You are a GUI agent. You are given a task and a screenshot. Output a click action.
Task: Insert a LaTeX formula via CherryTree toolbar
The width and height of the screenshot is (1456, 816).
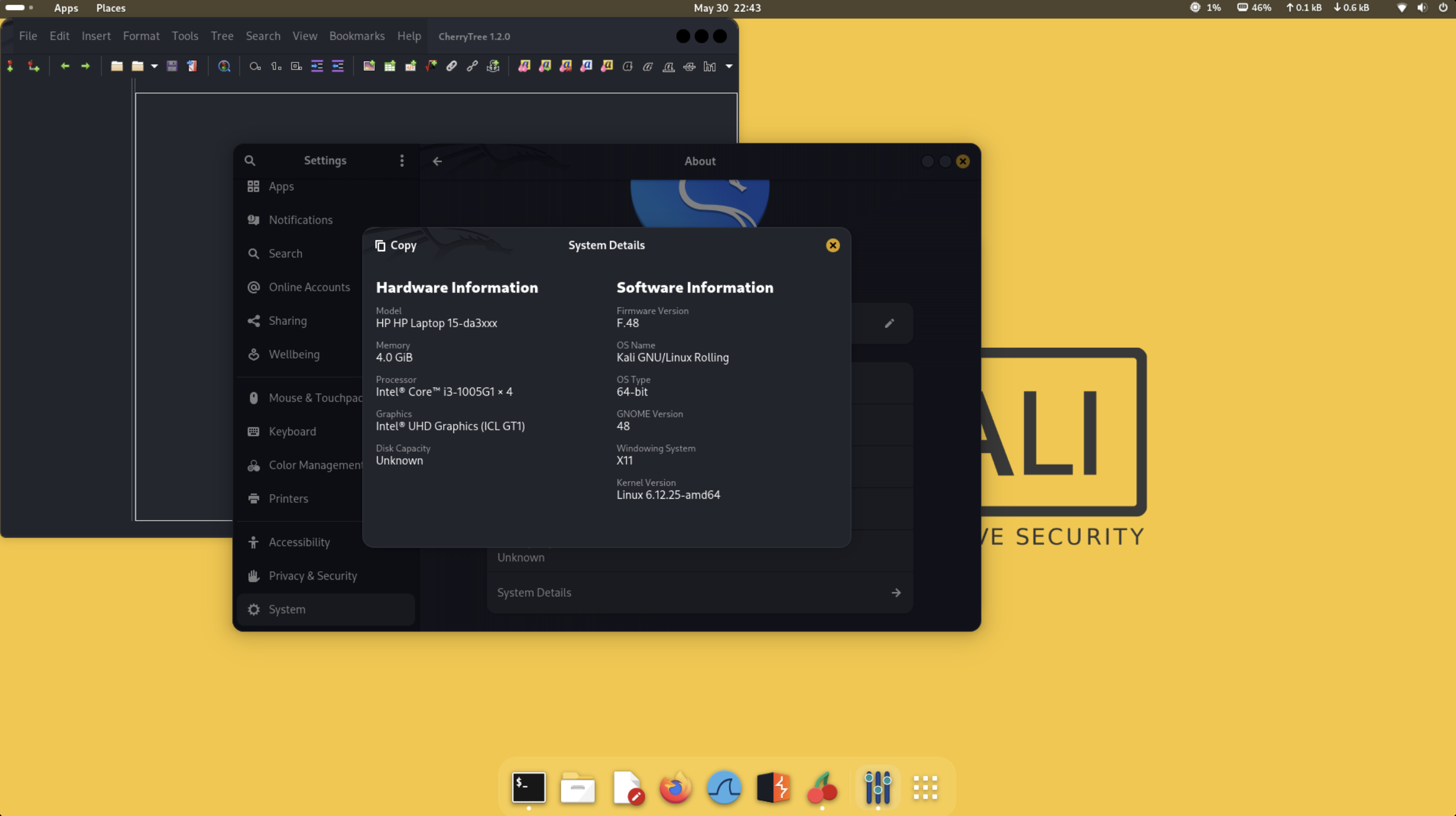[431, 66]
